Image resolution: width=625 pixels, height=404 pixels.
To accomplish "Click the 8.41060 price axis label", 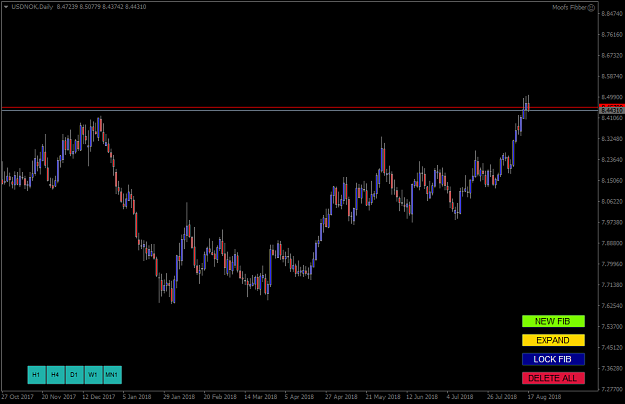I will 612,118.
